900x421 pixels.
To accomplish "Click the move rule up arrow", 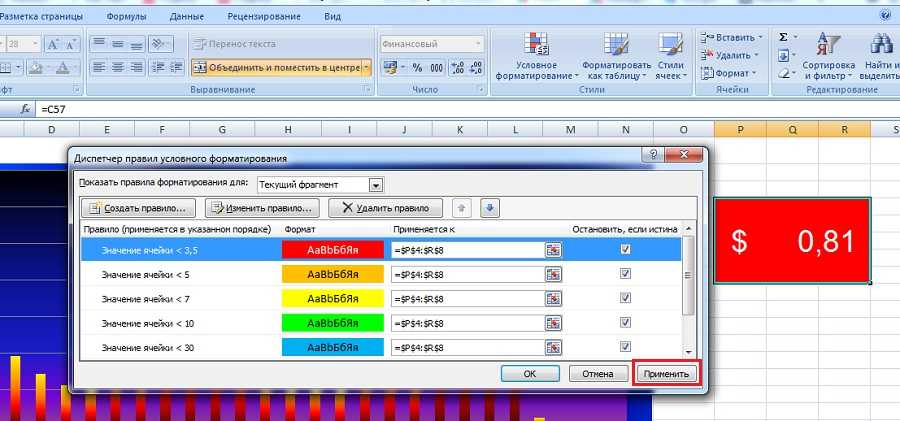I will coord(461,208).
